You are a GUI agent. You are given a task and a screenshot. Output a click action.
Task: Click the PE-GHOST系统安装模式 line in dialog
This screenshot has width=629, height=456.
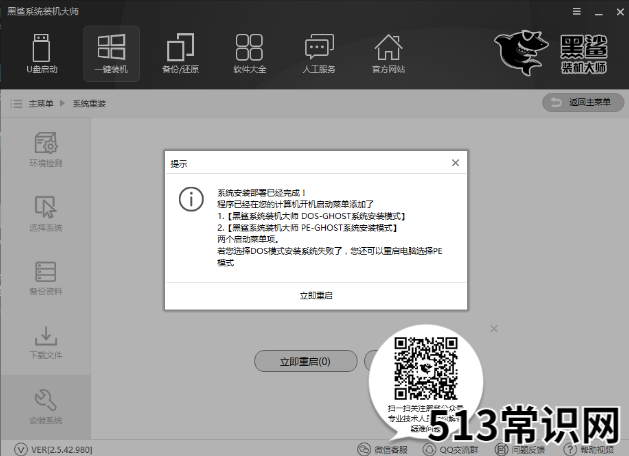tap(307, 228)
